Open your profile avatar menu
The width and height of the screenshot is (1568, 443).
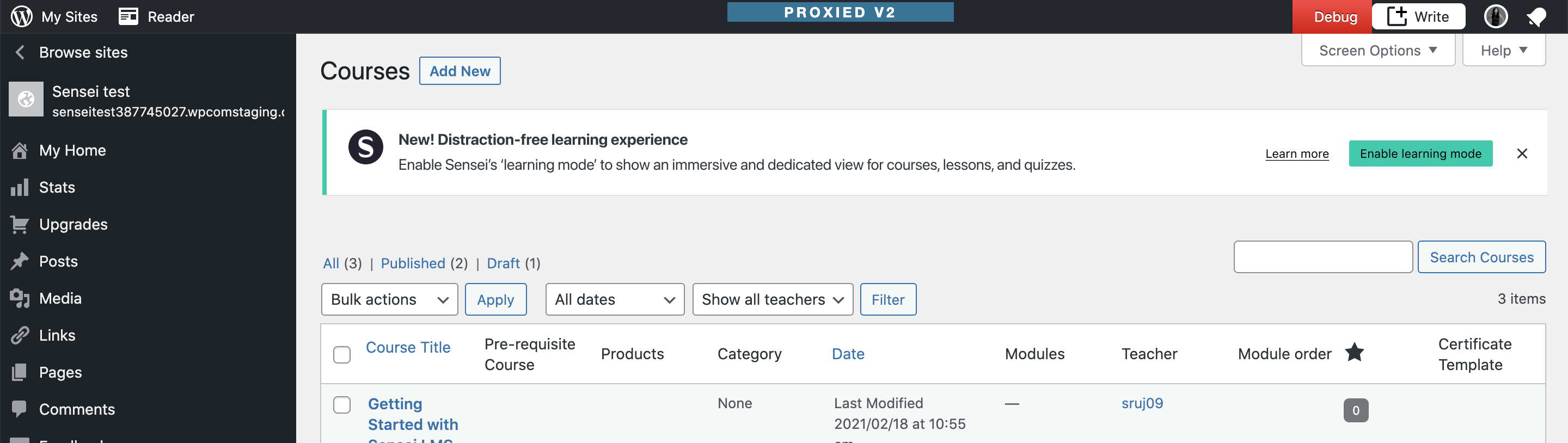(1496, 16)
